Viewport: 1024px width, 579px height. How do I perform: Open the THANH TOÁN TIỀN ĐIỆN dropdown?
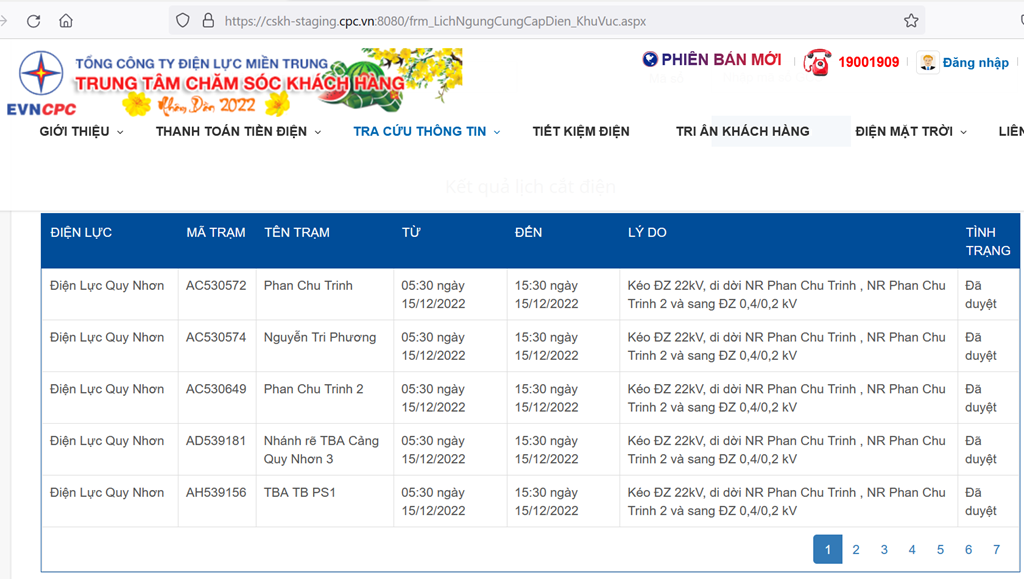click(x=238, y=131)
